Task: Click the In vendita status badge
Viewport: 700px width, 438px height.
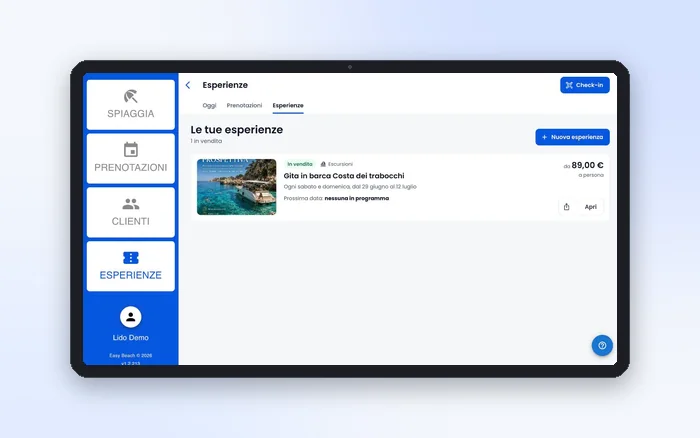Action: coord(300,164)
